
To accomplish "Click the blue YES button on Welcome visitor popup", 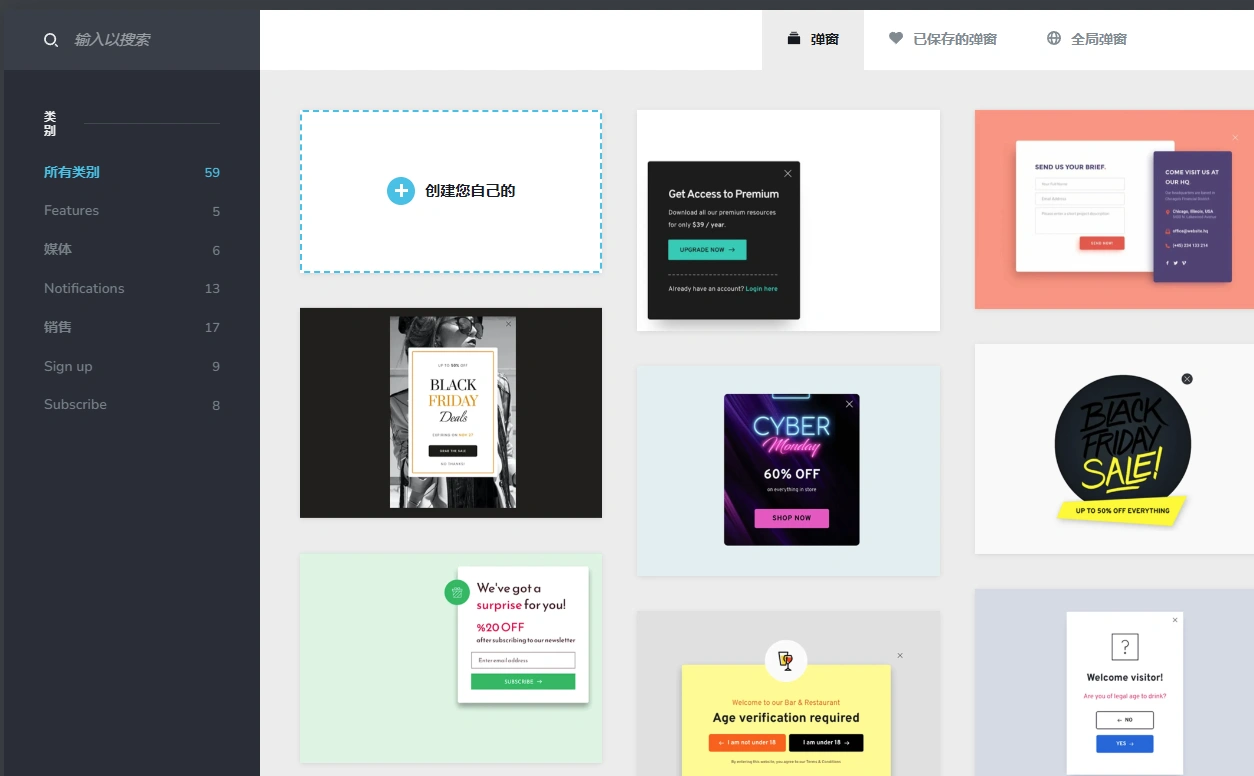I will [x=1124, y=743].
